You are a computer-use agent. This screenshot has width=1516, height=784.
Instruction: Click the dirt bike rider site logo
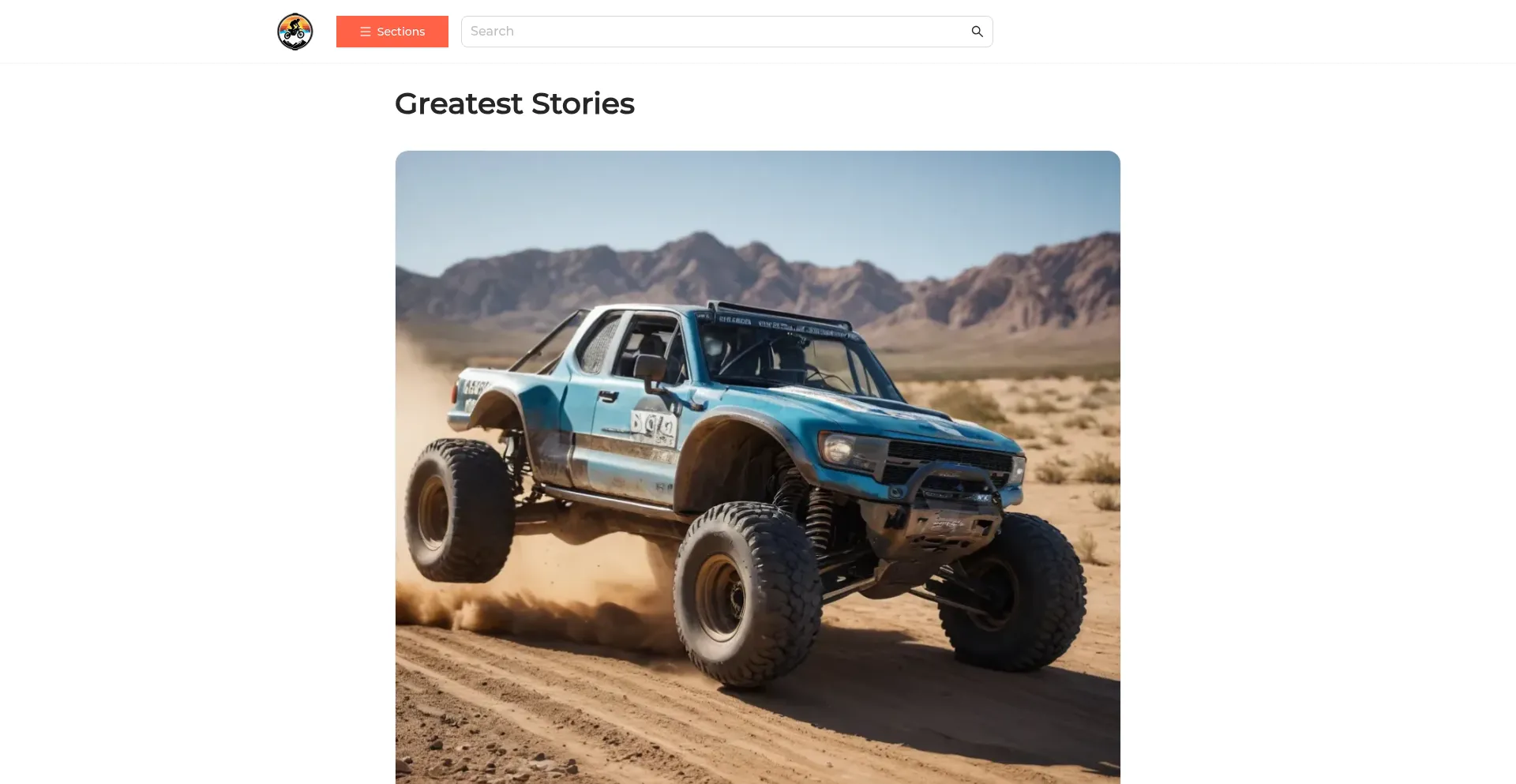pos(295,32)
